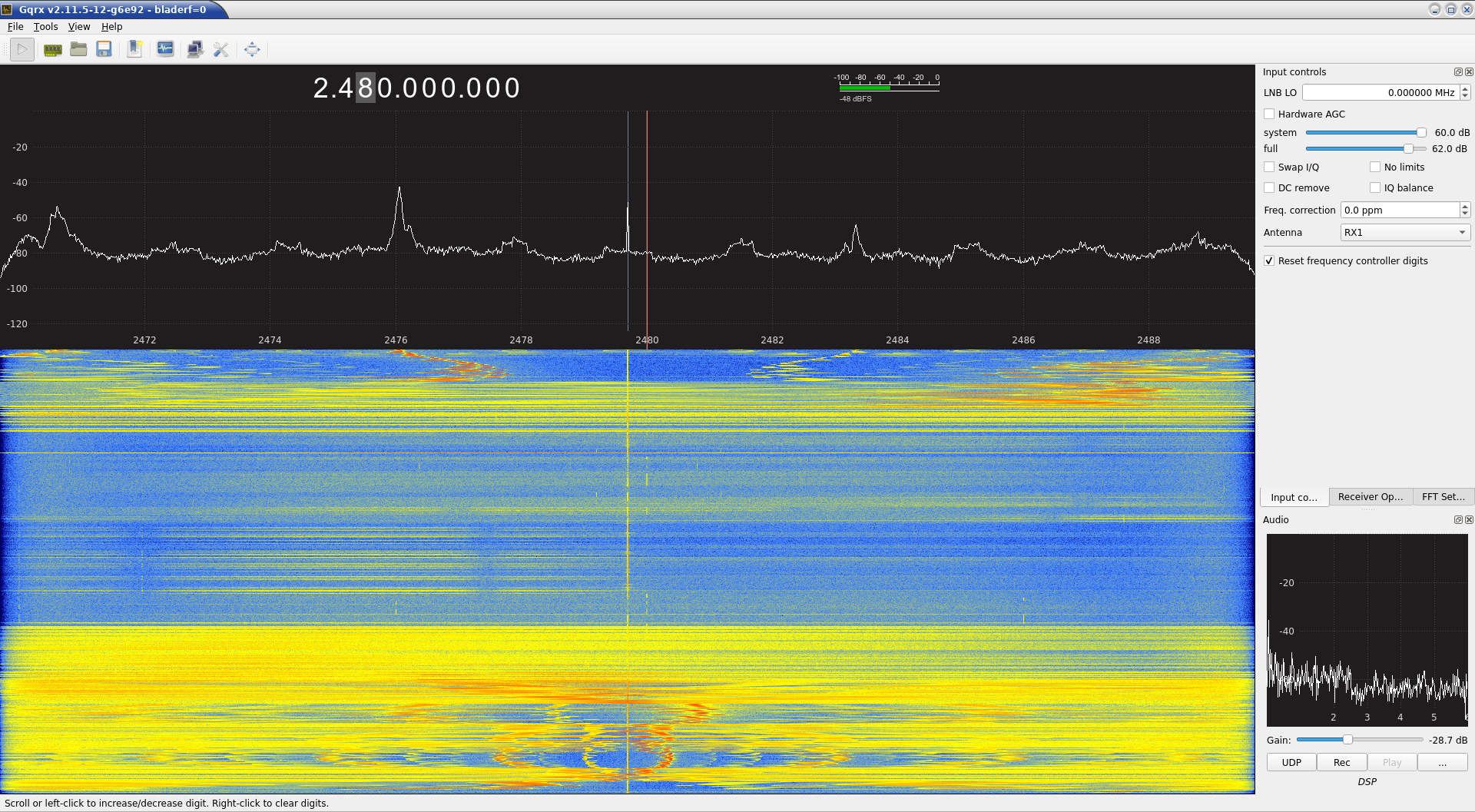Decrease LNB LO with down arrow
This screenshot has height=812, width=1475.
point(1465,96)
